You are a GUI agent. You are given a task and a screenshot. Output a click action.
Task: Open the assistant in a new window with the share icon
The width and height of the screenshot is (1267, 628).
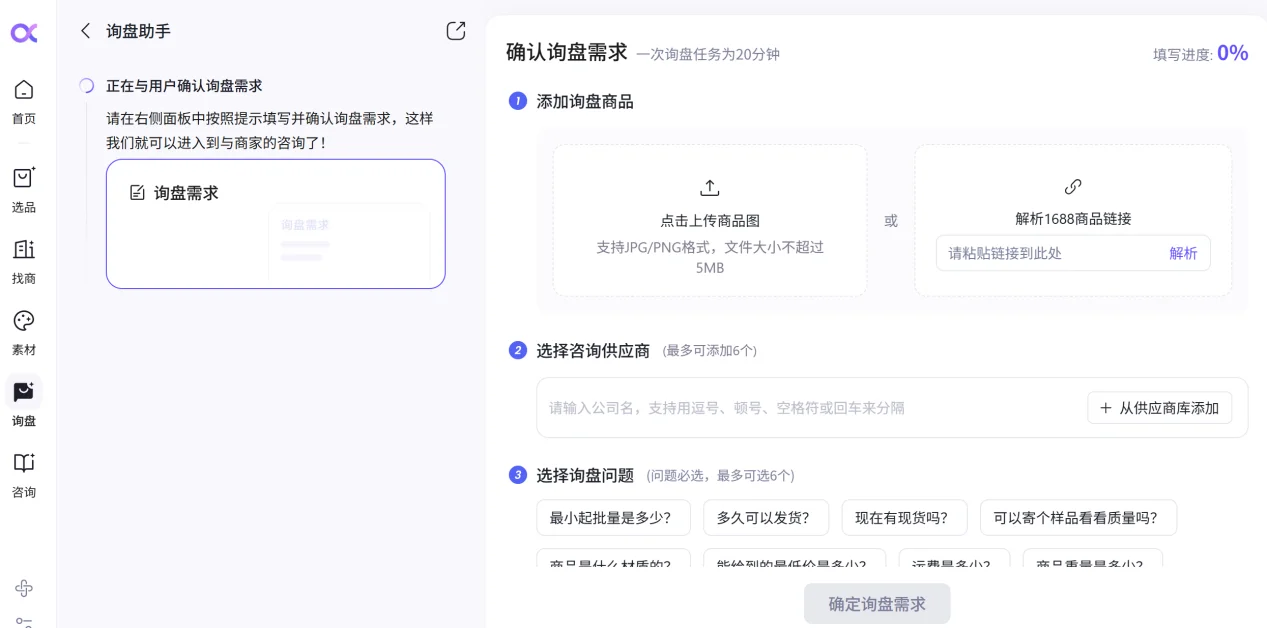(456, 31)
